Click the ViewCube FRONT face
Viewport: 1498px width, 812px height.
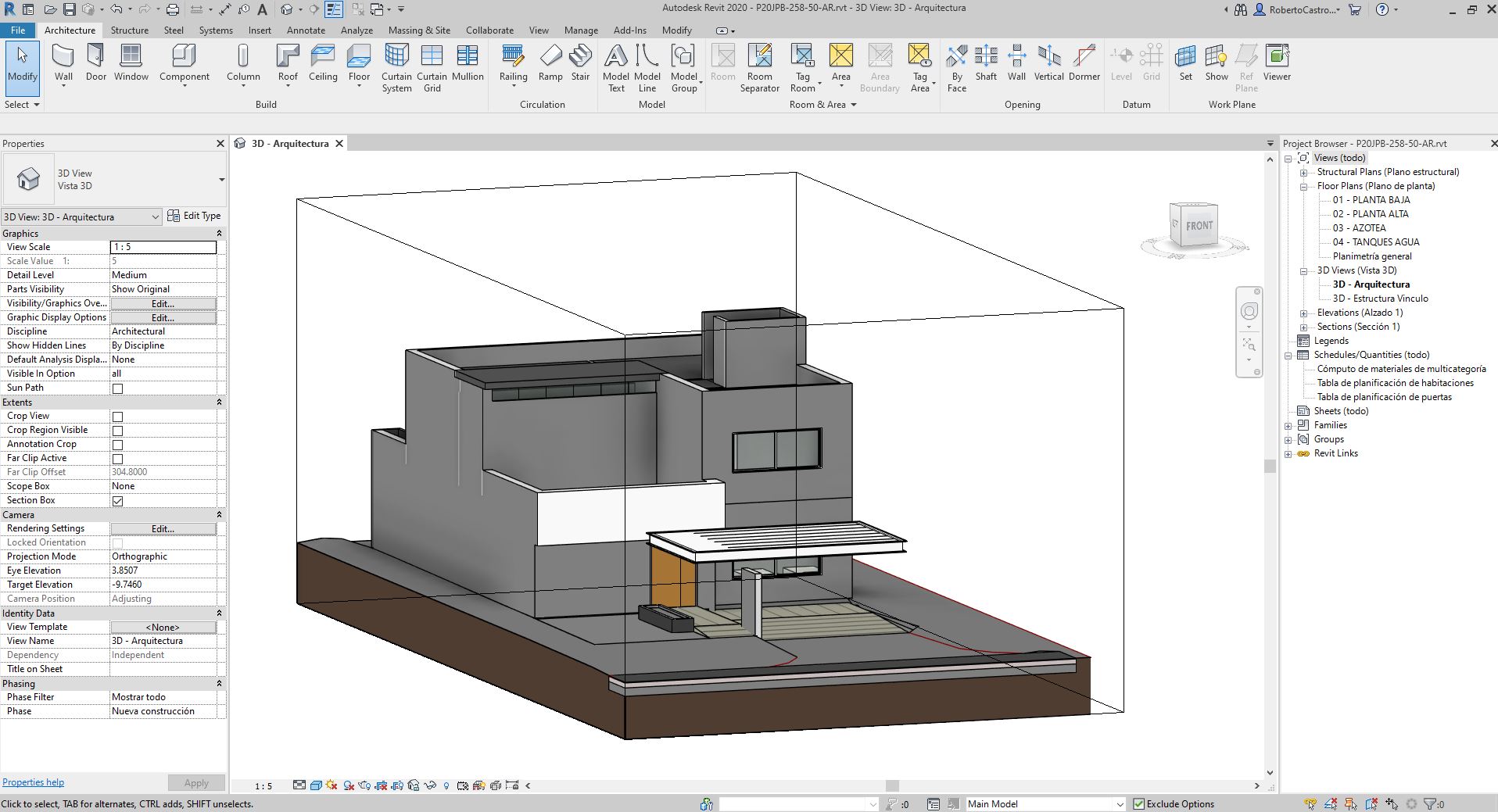click(x=1199, y=227)
